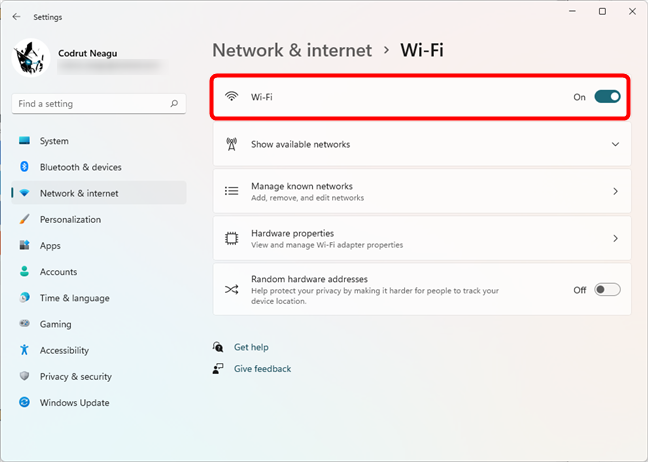Open the Accessibility settings category
This screenshot has height=462, width=648.
point(99,350)
